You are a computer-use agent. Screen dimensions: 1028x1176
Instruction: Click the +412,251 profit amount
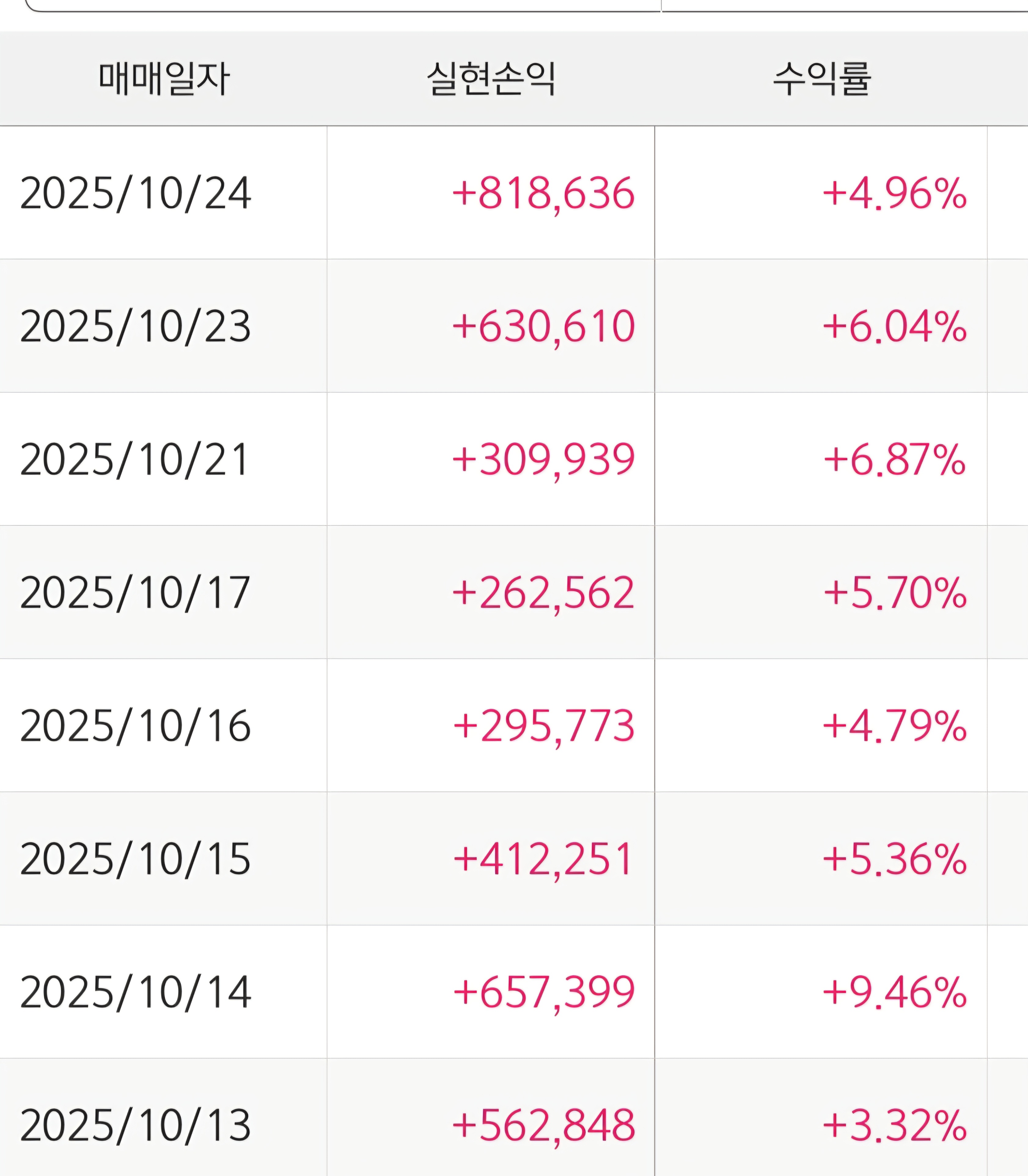(x=543, y=858)
